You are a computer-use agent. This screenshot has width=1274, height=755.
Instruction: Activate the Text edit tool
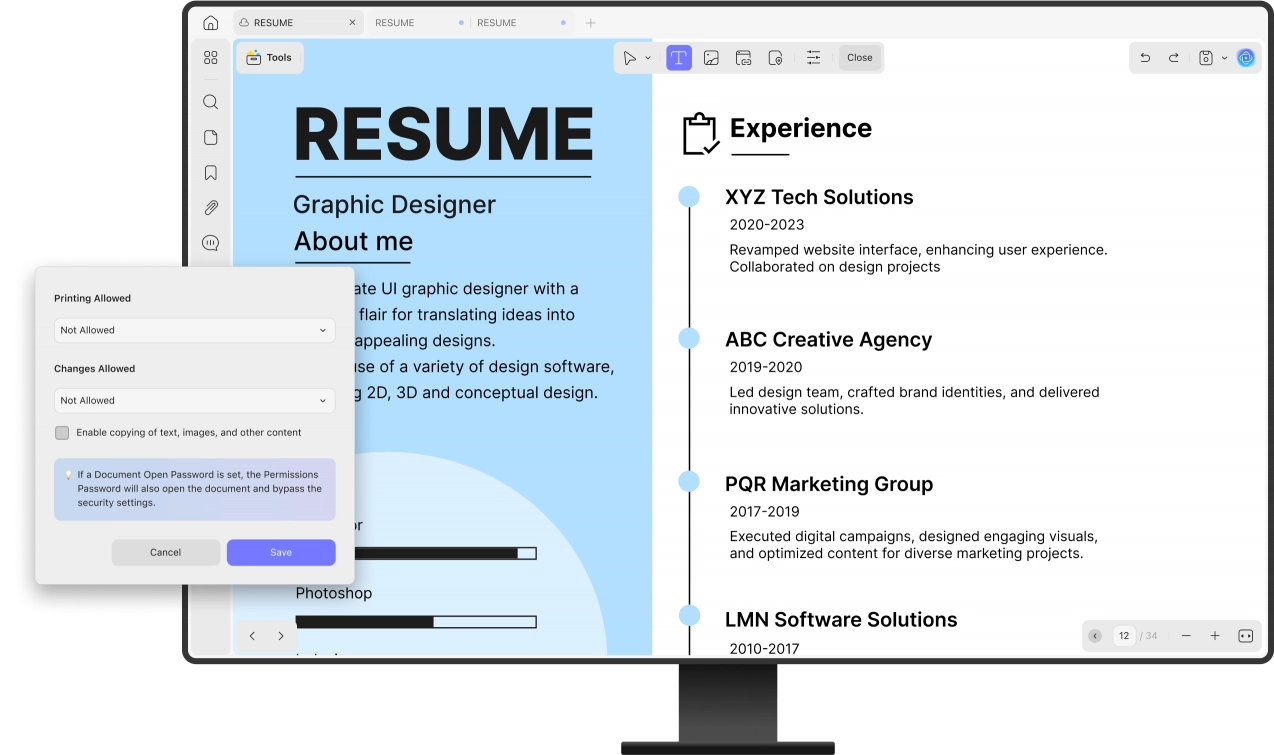tap(679, 58)
